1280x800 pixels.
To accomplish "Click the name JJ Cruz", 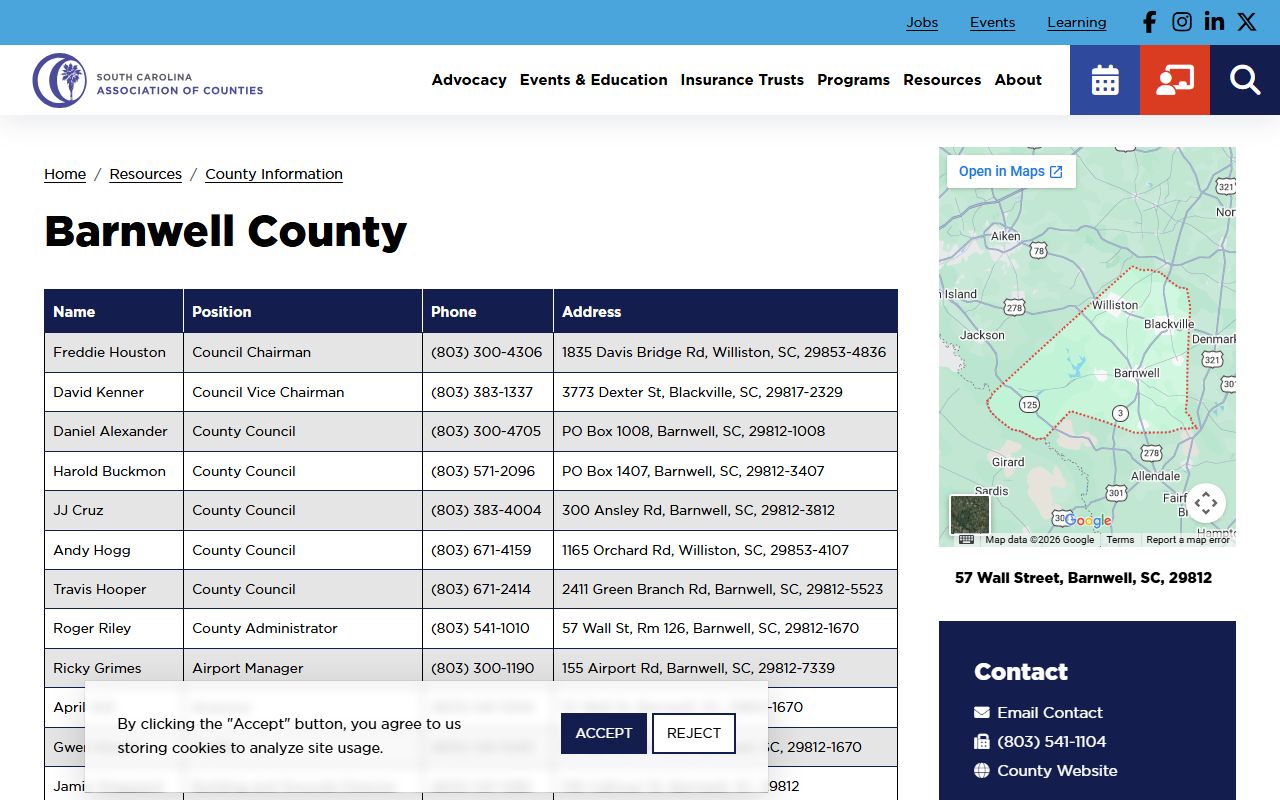I will [79, 510].
